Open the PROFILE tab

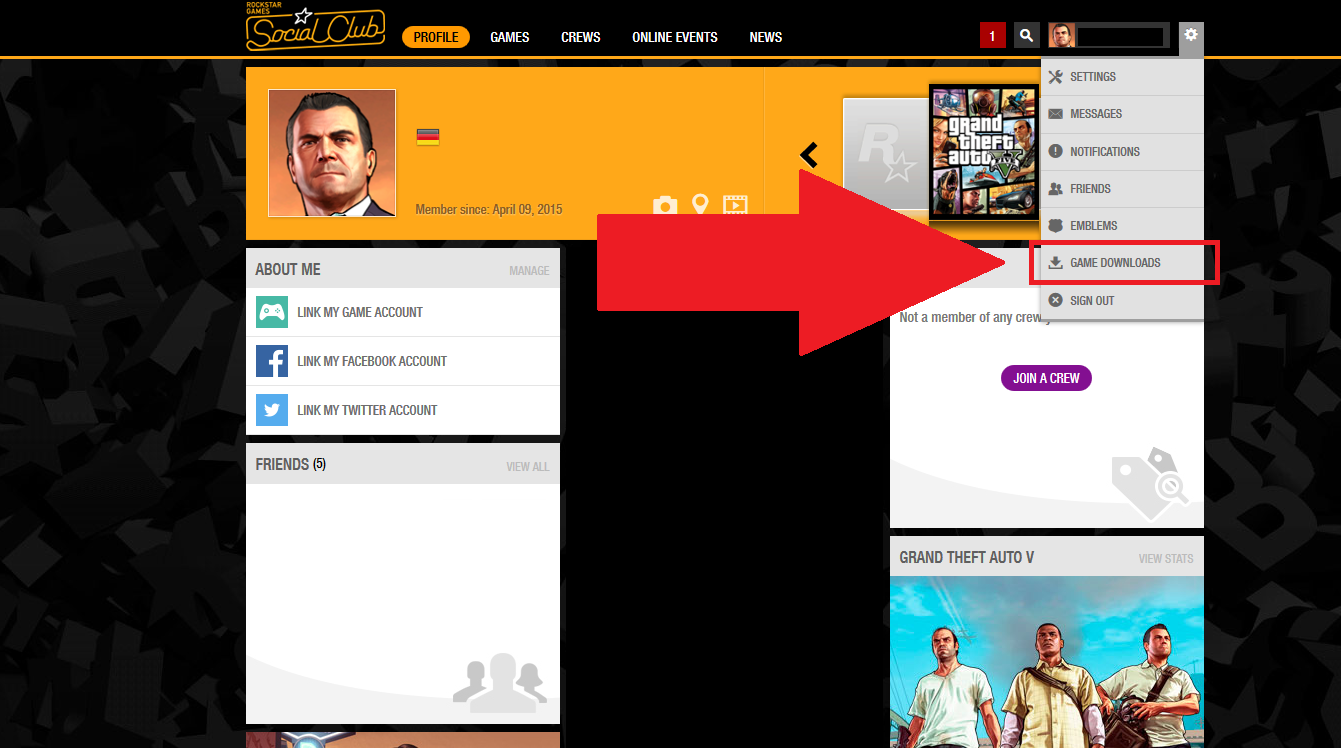436,37
